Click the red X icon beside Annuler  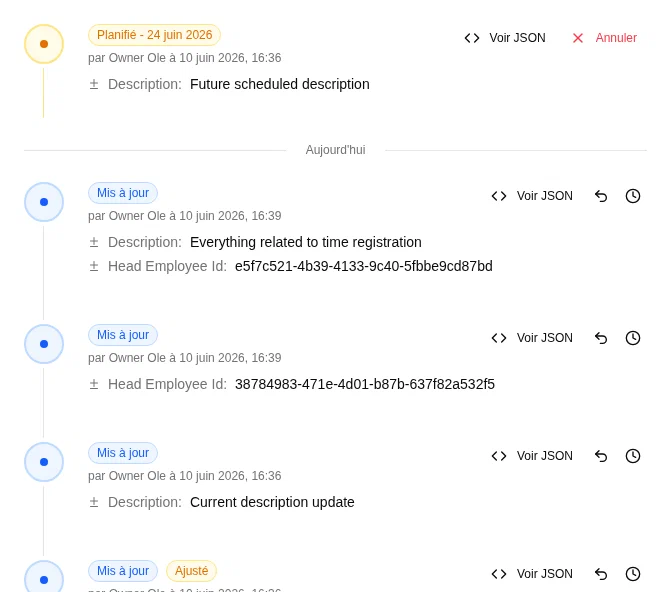pyautogui.click(x=578, y=38)
